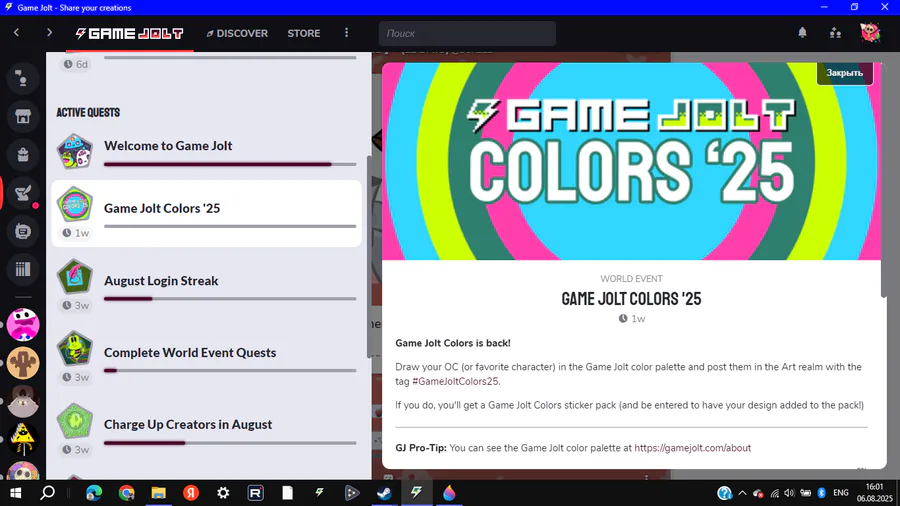The width and height of the screenshot is (900, 506).
Task: Click the GAME JOLT COLORS '25 title
Action: (x=631, y=299)
